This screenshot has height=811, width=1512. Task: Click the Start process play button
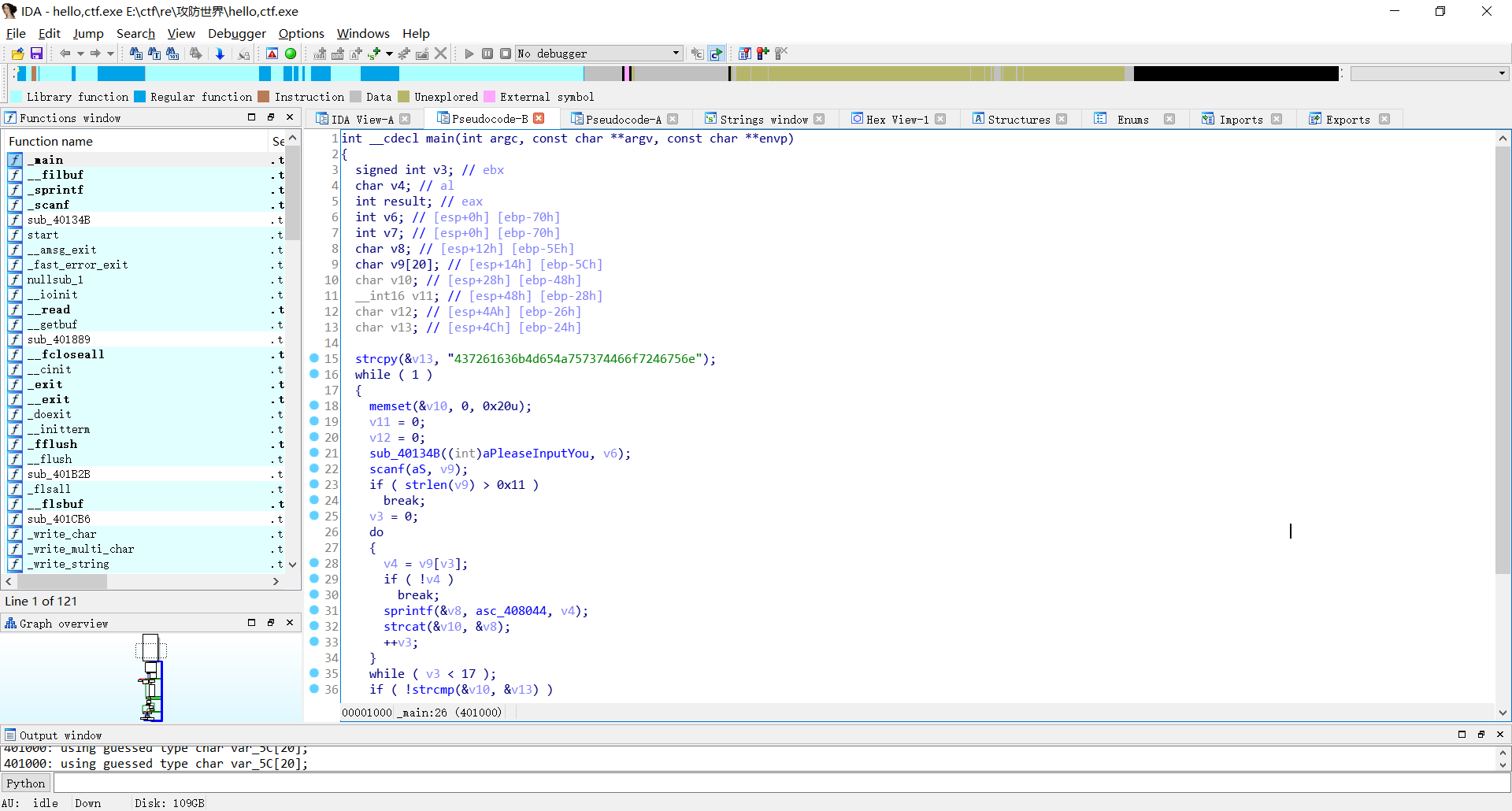click(x=469, y=54)
